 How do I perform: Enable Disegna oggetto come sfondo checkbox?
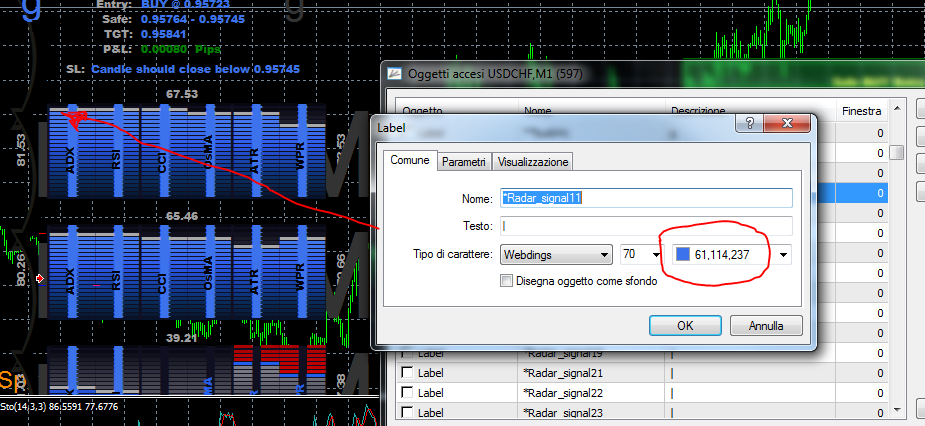506,281
